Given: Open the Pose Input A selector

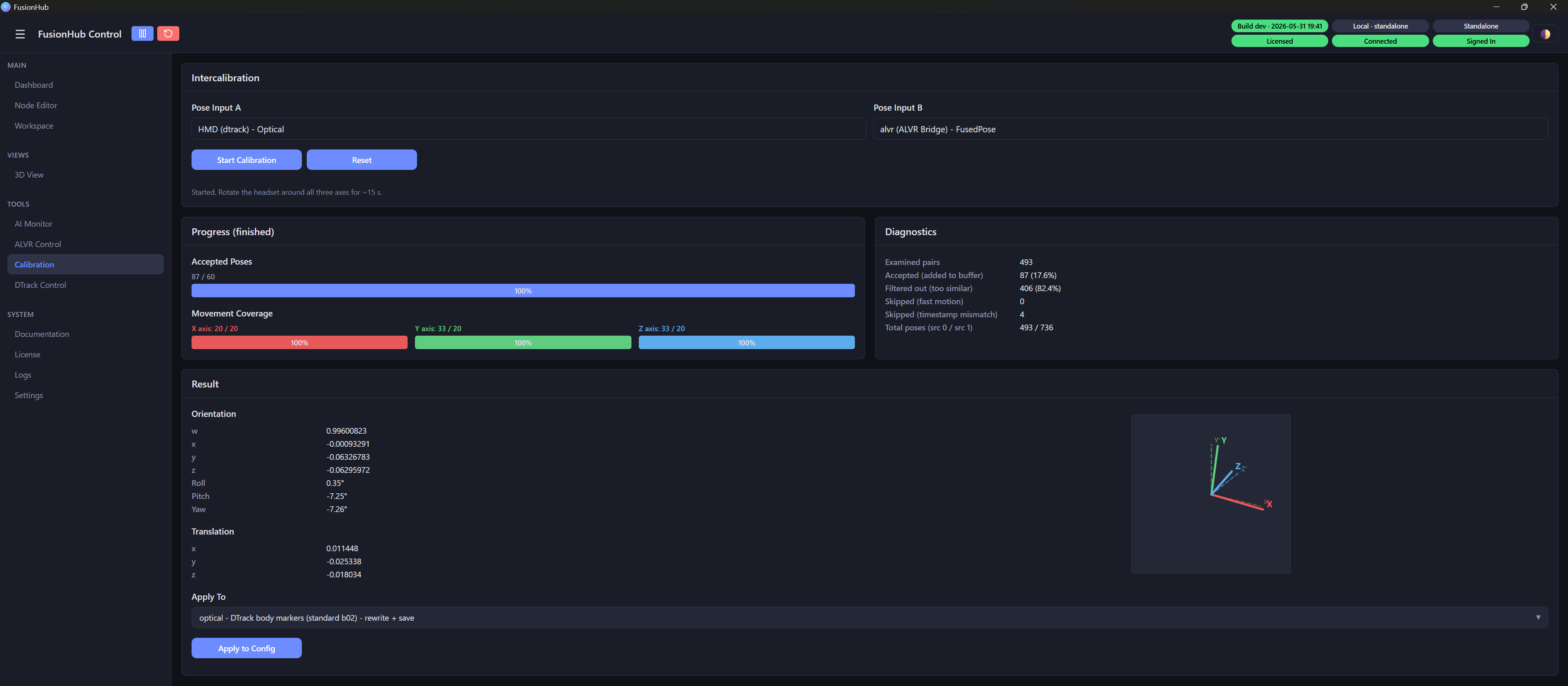Looking at the screenshot, I should click(529, 129).
